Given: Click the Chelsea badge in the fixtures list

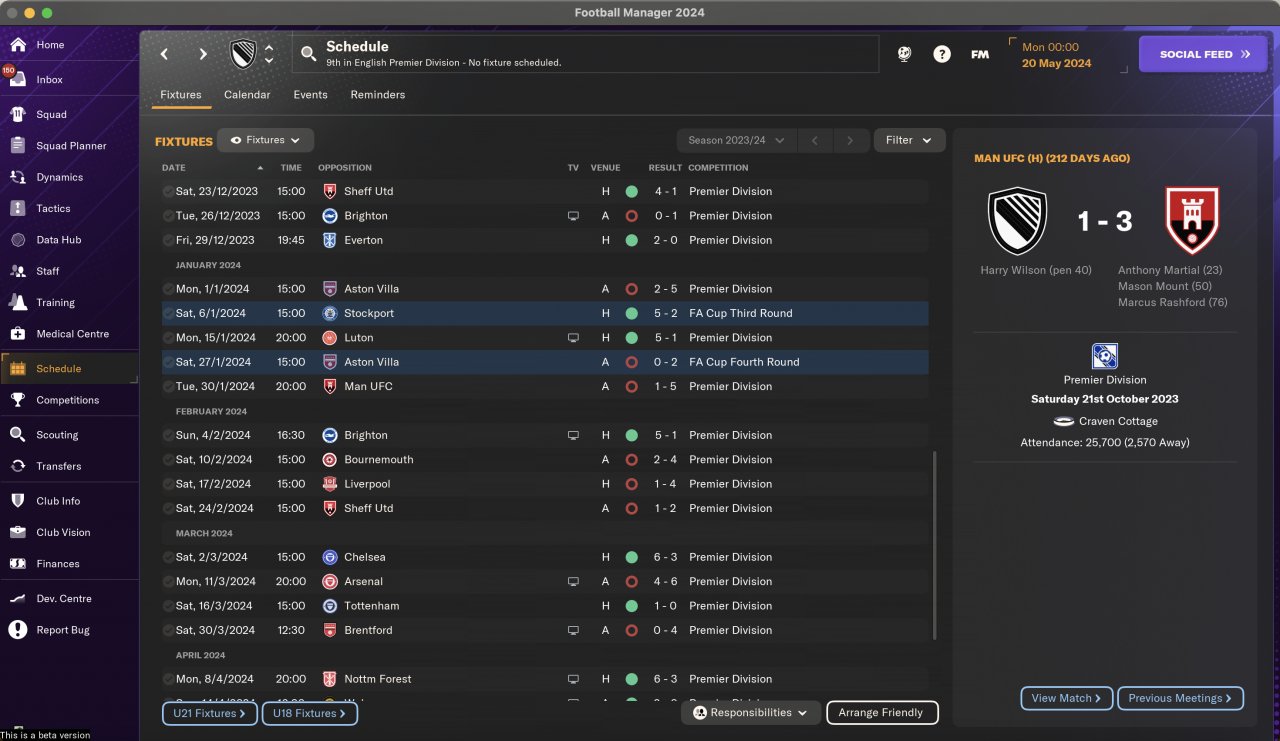Looking at the screenshot, I should (x=330, y=557).
